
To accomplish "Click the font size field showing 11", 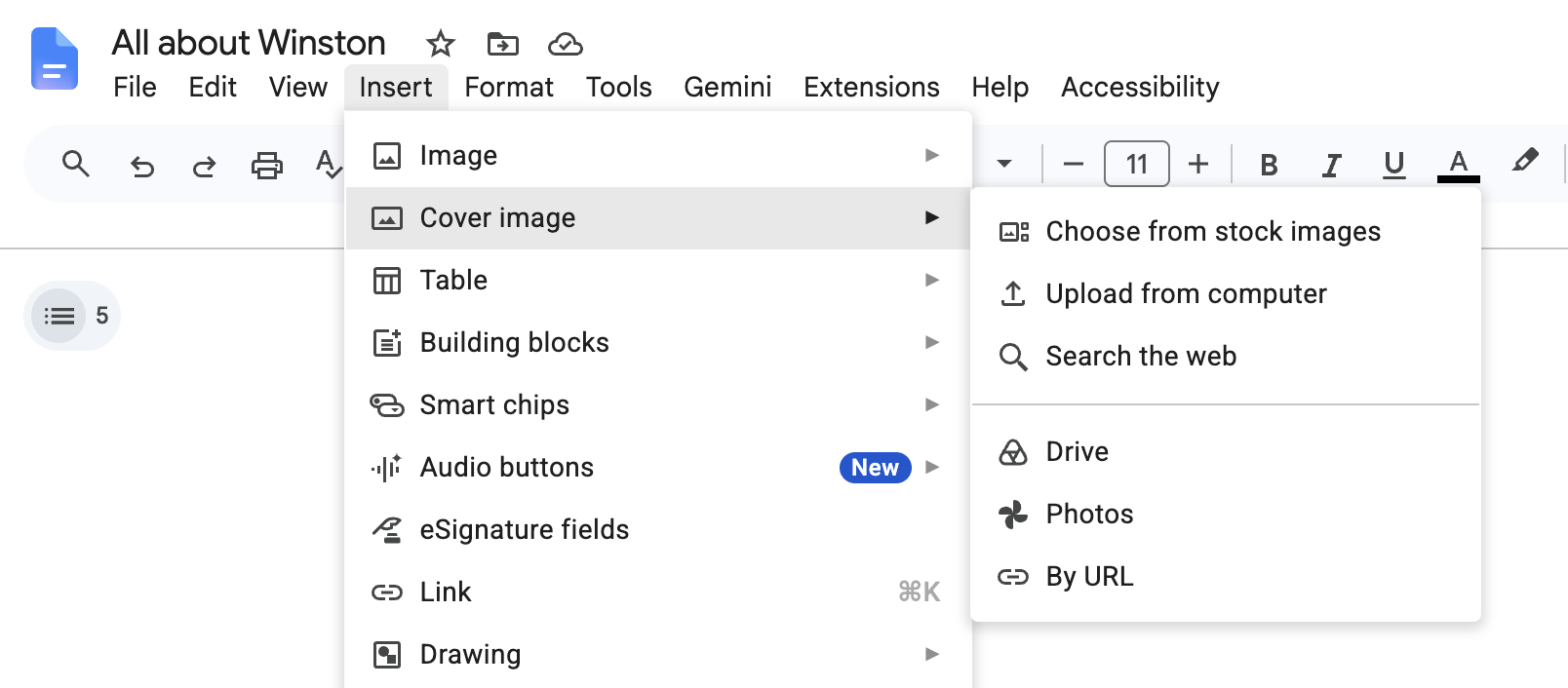I will click(1137, 164).
